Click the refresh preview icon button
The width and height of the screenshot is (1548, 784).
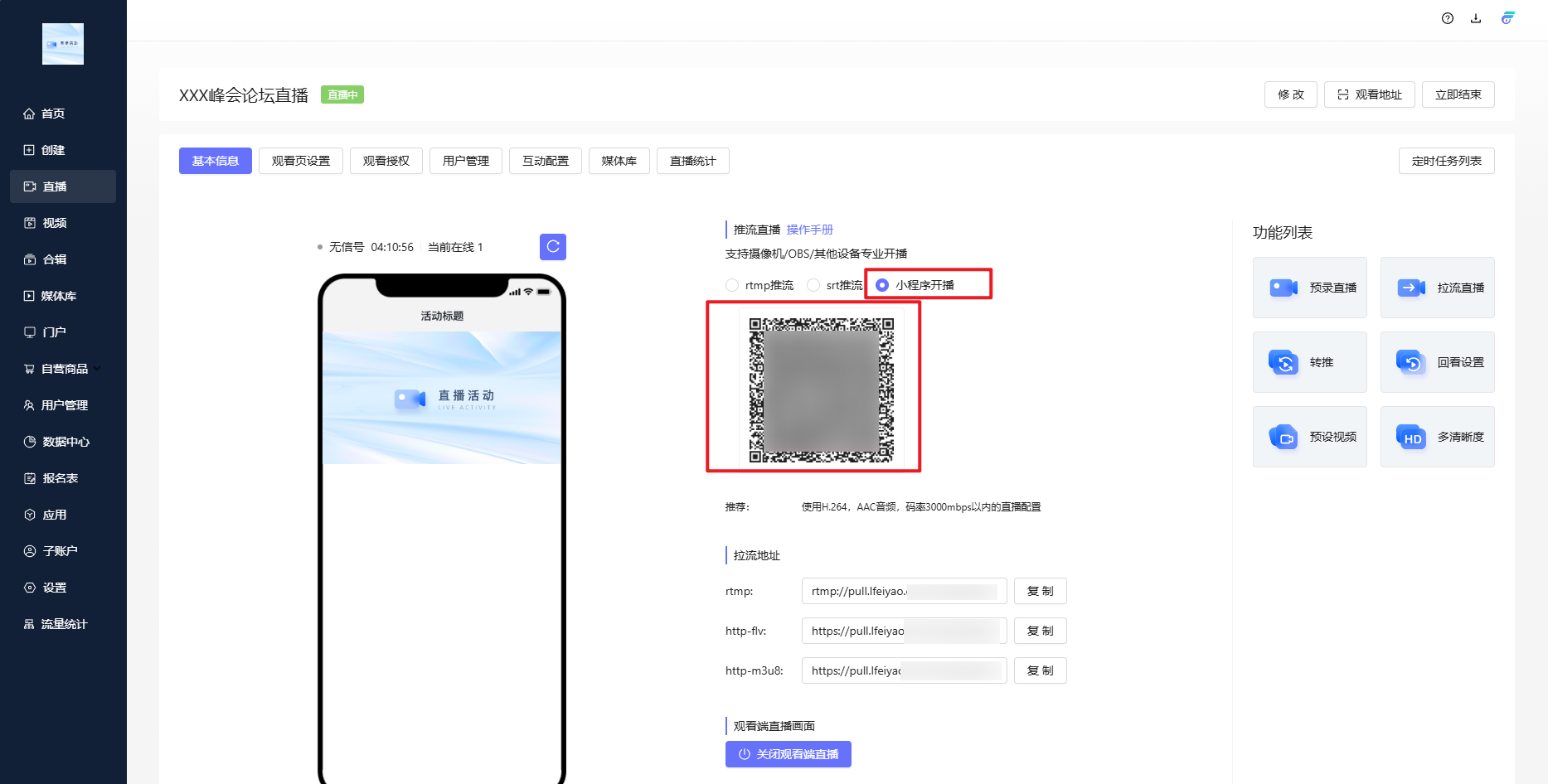(553, 247)
